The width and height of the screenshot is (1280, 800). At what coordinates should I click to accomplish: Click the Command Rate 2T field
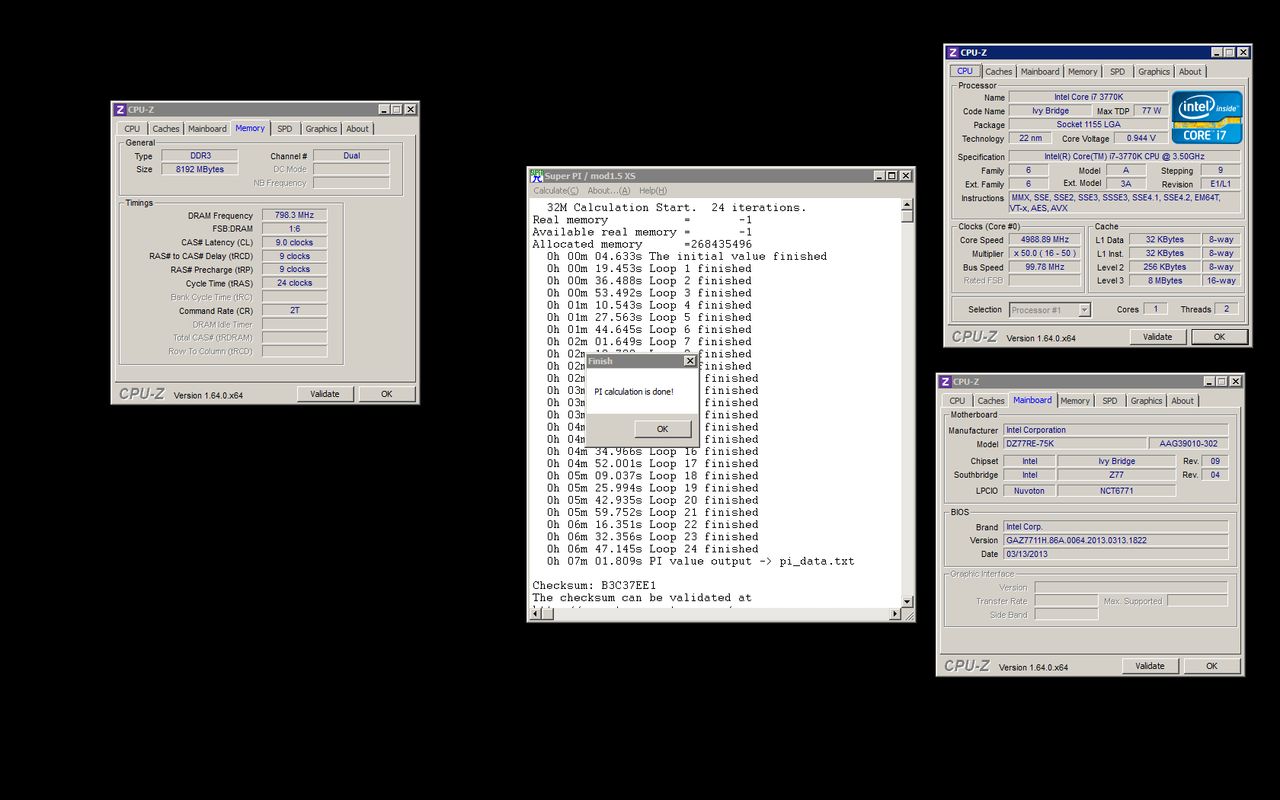[294, 310]
